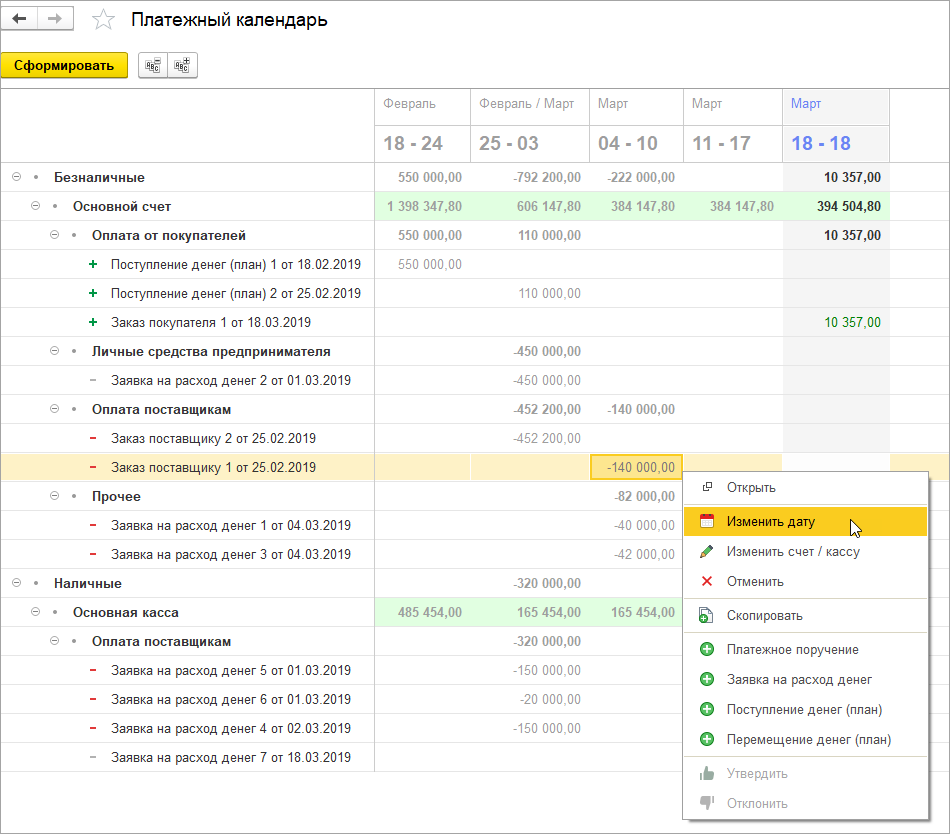Click Отменить in the context menu

[755, 581]
